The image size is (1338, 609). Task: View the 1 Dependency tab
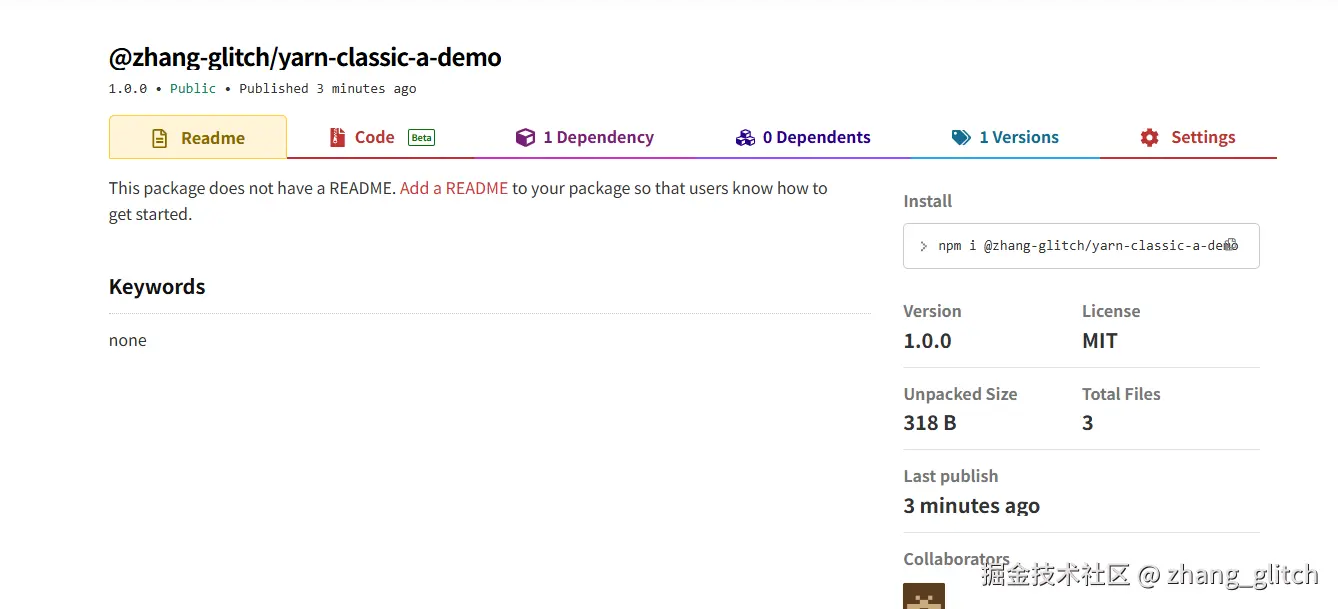tap(598, 137)
